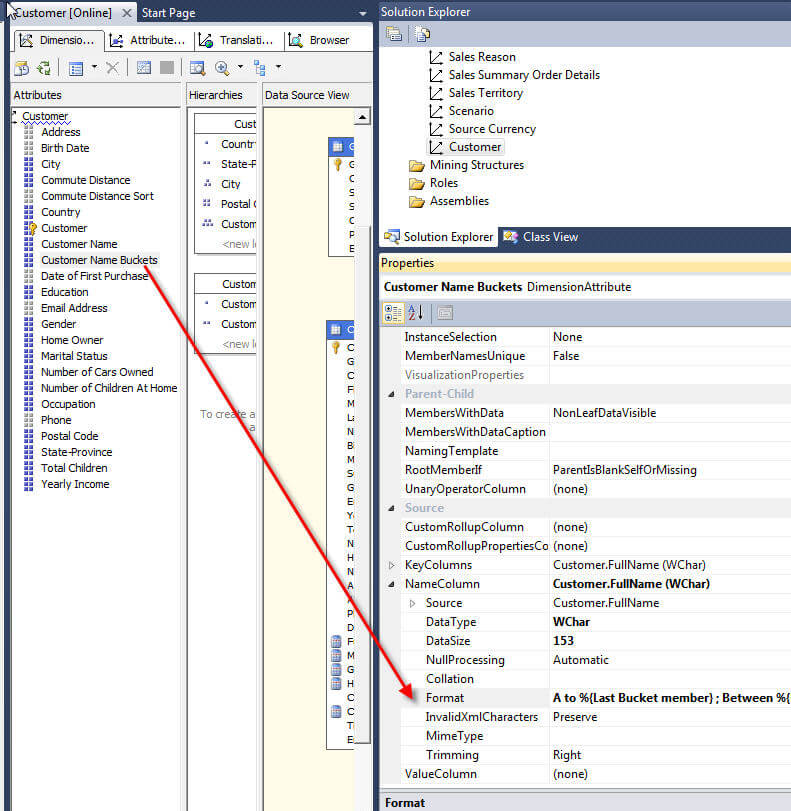This screenshot has height=811, width=791.
Task: Select the Customer Name Buckets attribute
Action: coord(99,260)
